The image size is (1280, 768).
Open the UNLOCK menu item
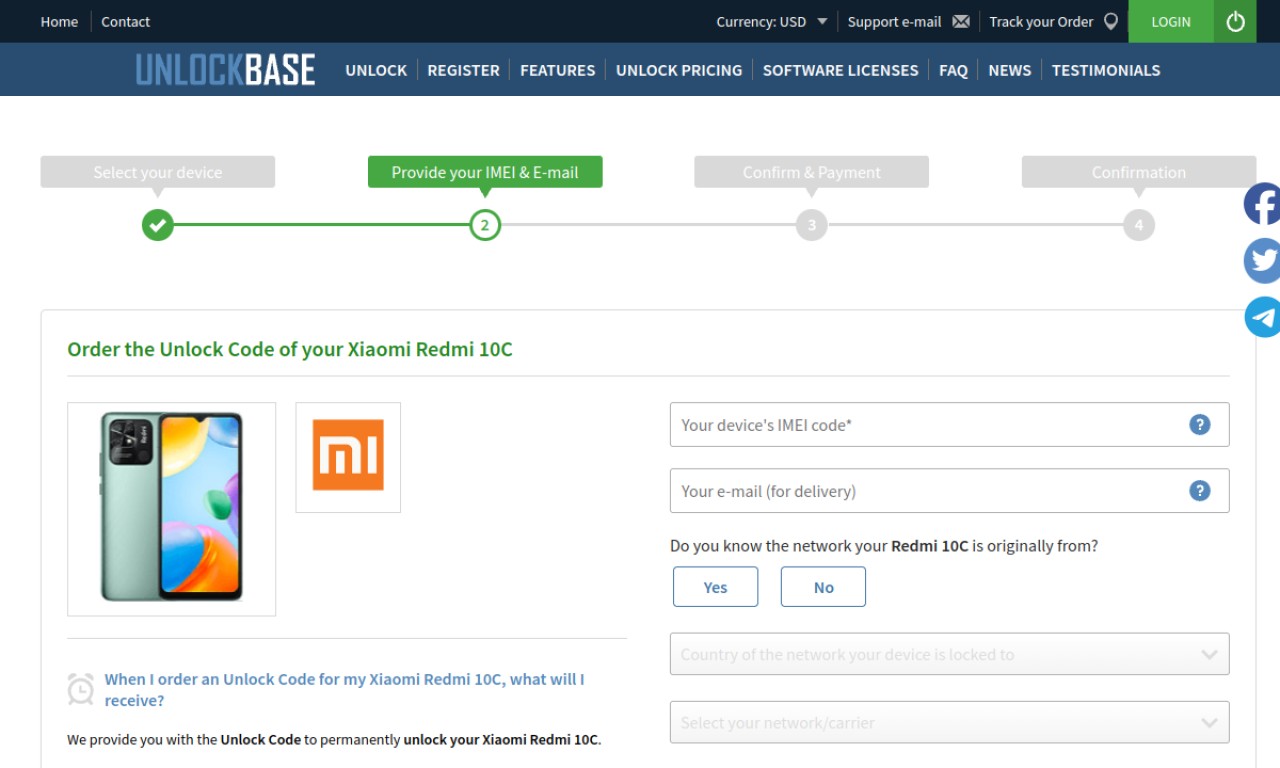[x=376, y=70]
